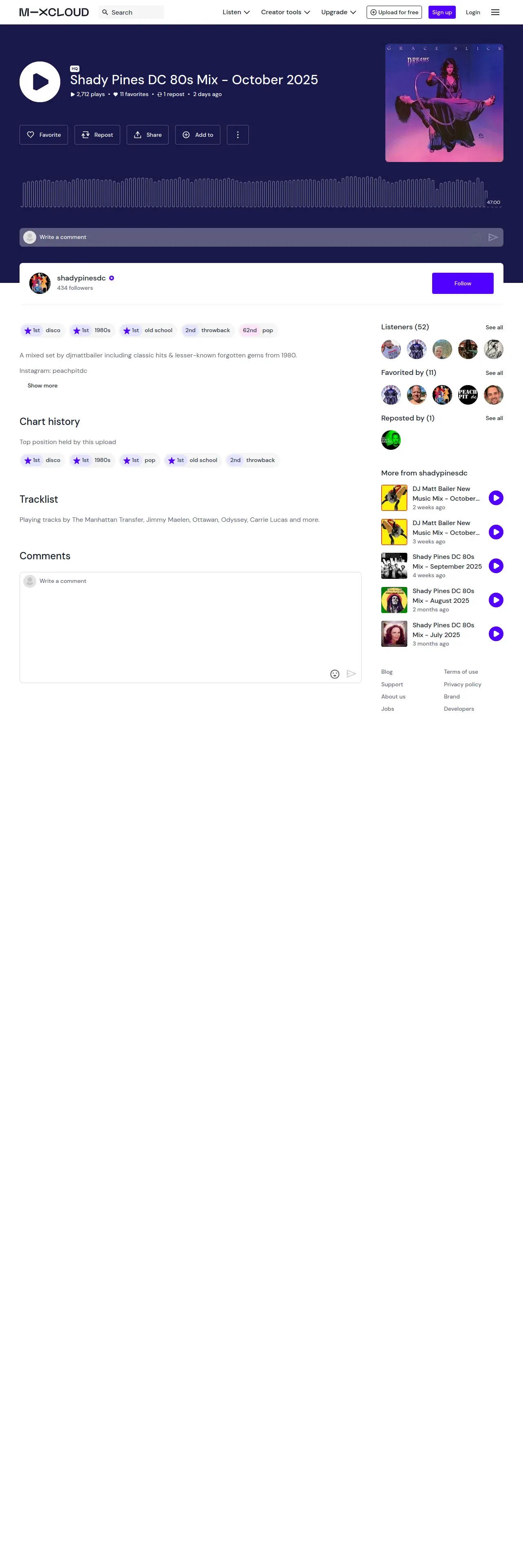The width and height of the screenshot is (523, 1568).
Task: Click the Sign up button
Action: point(442,12)
